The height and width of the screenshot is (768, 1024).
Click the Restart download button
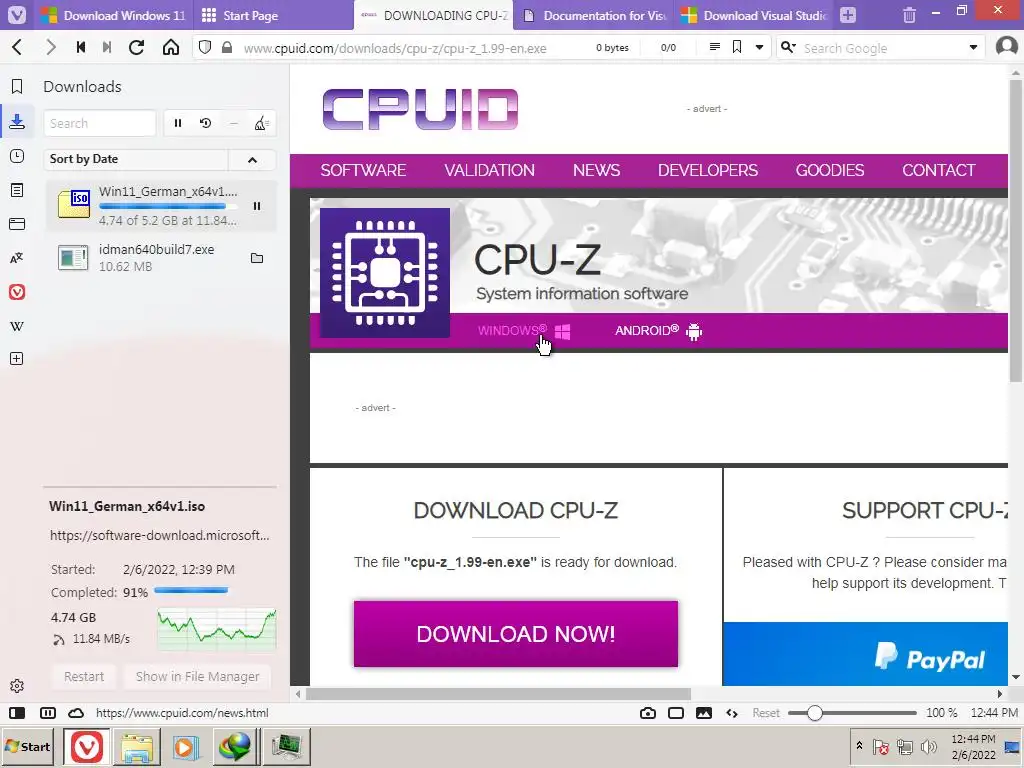coord(84,677)
